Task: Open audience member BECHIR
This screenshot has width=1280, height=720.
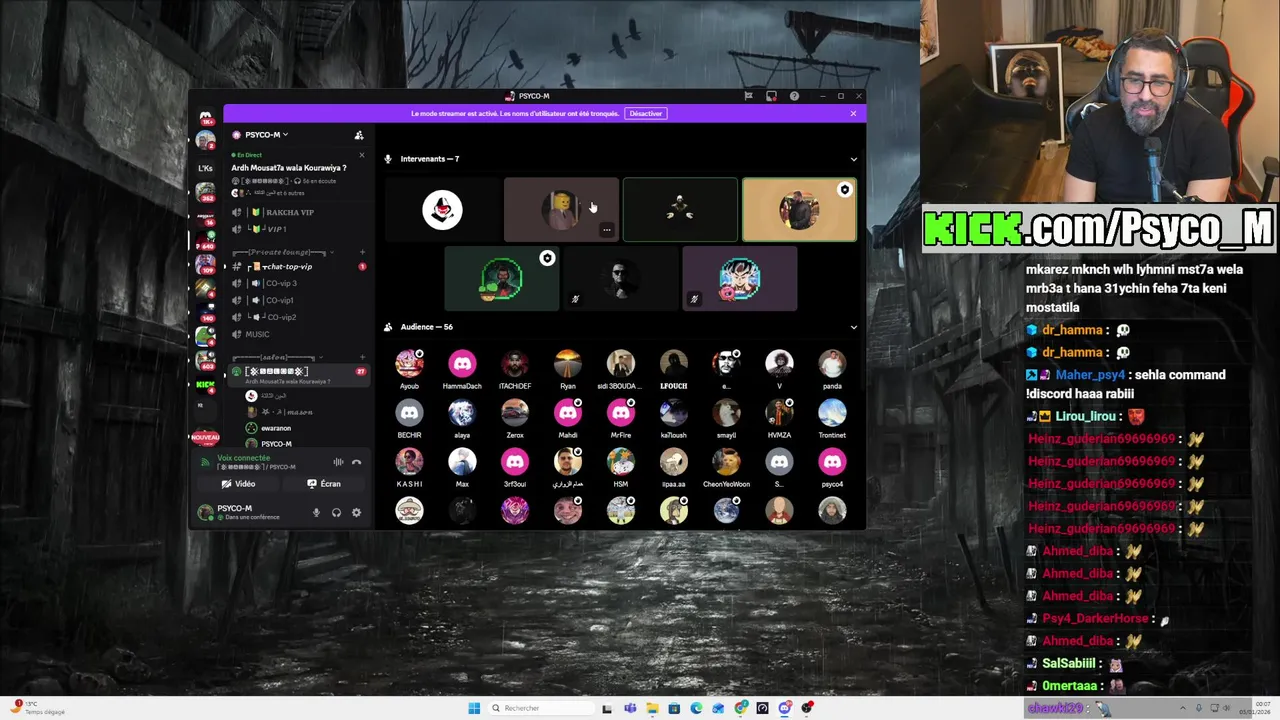Action: click(x=409, y=417)
